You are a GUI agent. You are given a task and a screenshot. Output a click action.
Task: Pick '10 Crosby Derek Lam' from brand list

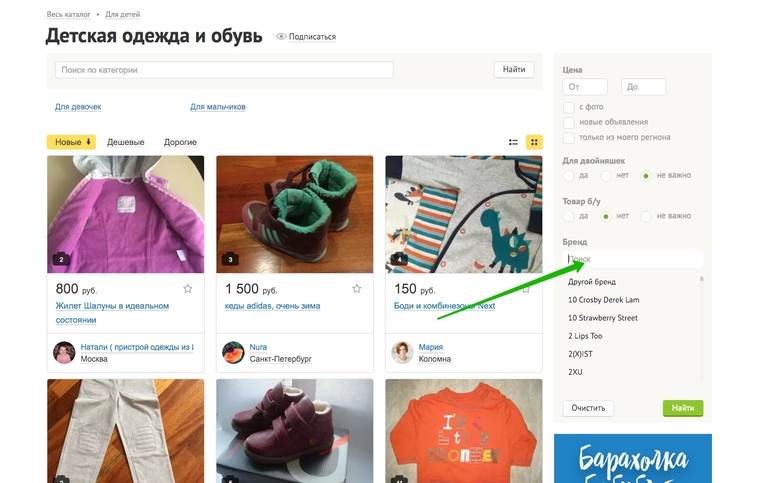click(x=603, y=300)
